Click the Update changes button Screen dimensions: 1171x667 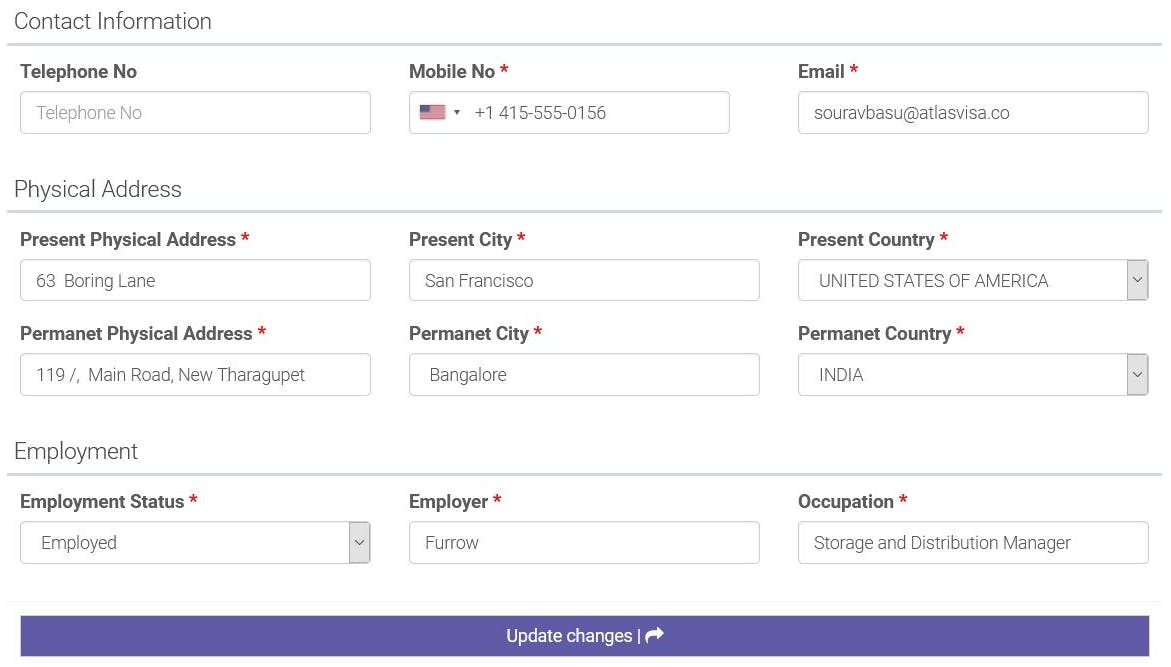point(584,636)
